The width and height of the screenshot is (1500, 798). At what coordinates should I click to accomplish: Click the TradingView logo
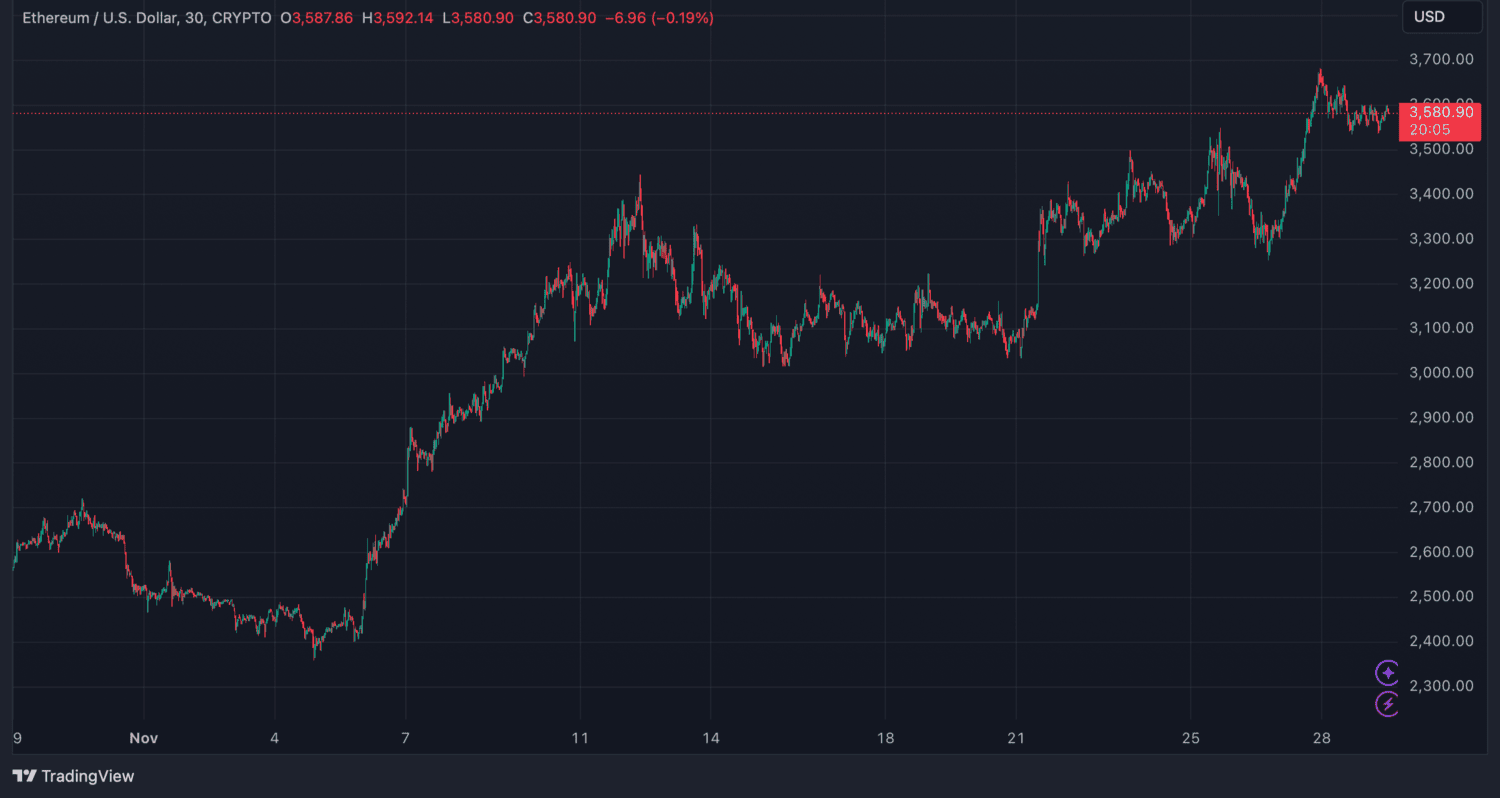pyautogui.click(x=73, y=776)
